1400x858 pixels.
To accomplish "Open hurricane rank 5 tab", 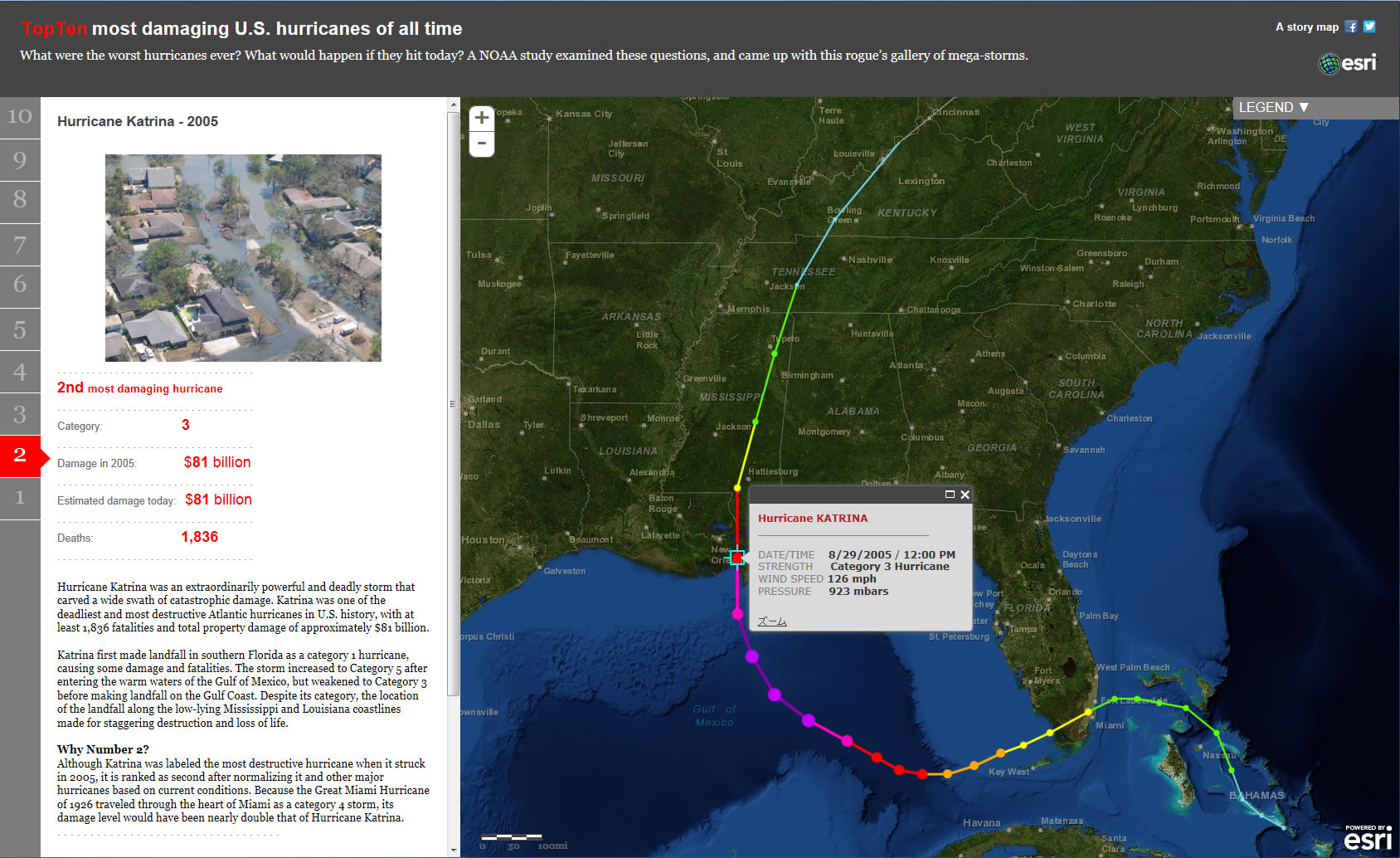I will pos(20,329).
